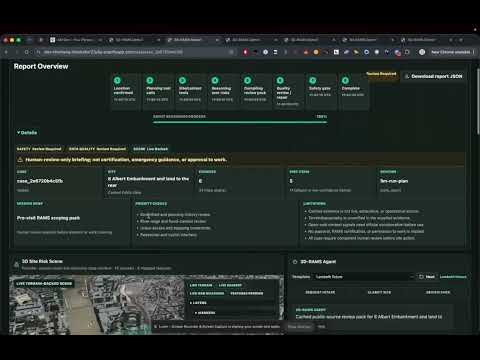Click the Features/overpass chip
This screenshot has height=360, width=480.
(x=247, y=293)
